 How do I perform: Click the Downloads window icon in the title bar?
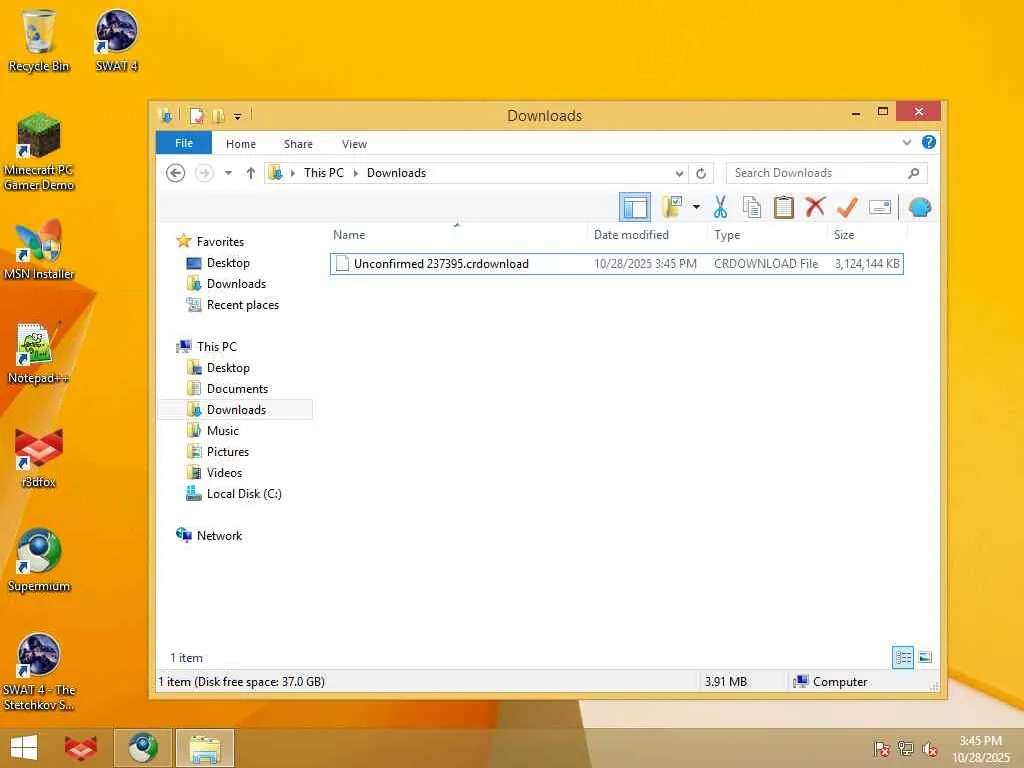[166, 116]
